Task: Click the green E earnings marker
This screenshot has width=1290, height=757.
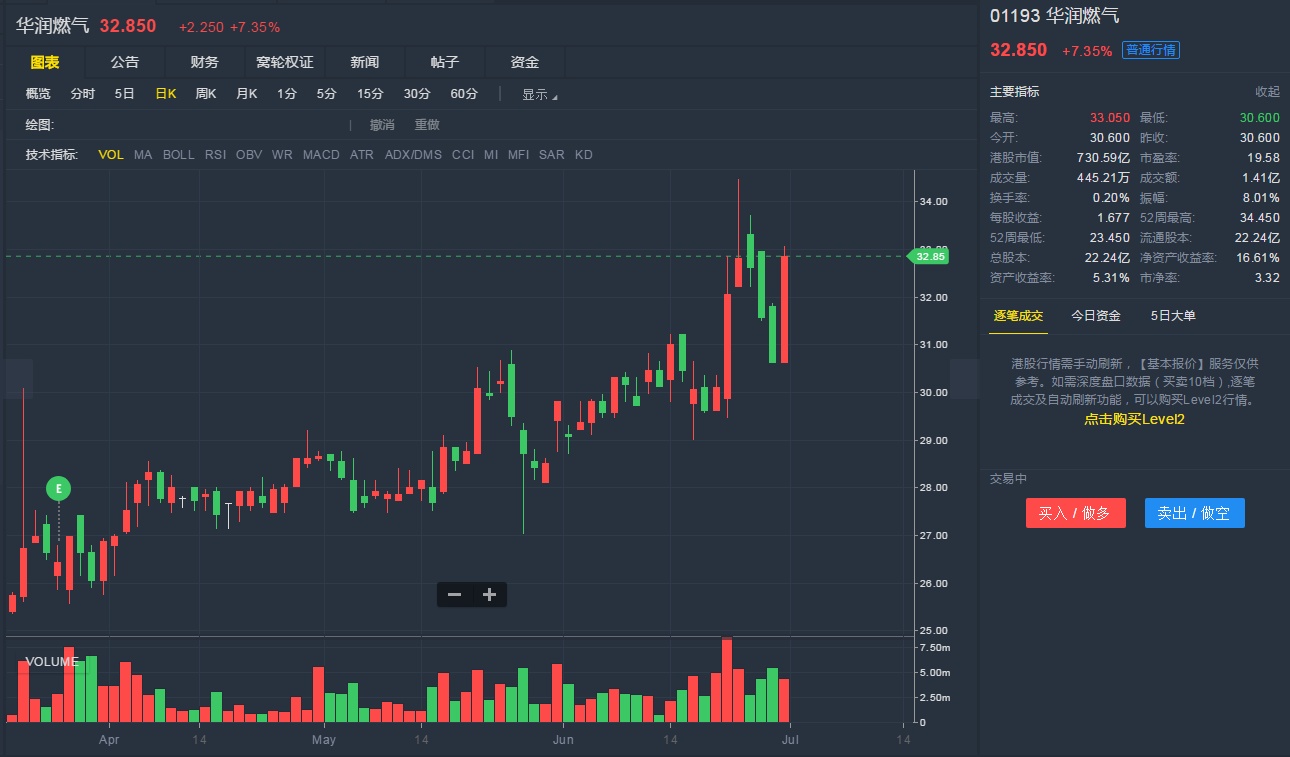Action: [x=59, y=489]
